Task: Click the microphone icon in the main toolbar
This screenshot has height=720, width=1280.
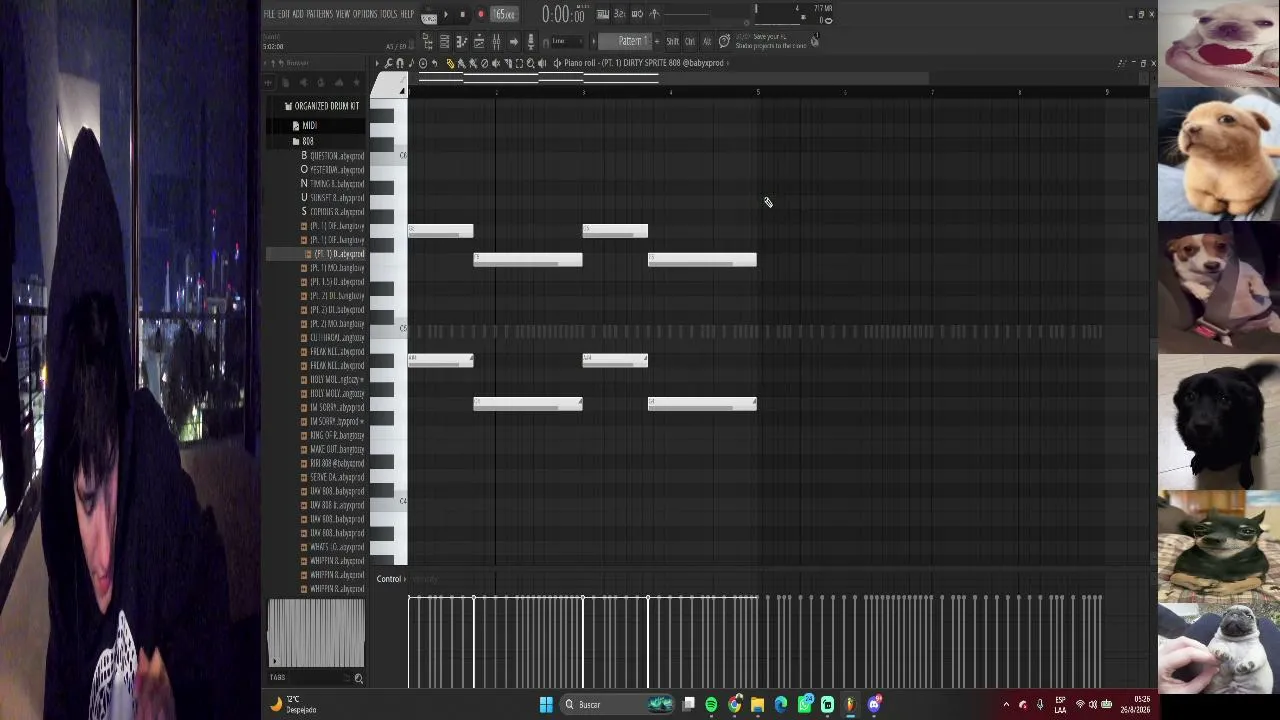Action: 530,41
